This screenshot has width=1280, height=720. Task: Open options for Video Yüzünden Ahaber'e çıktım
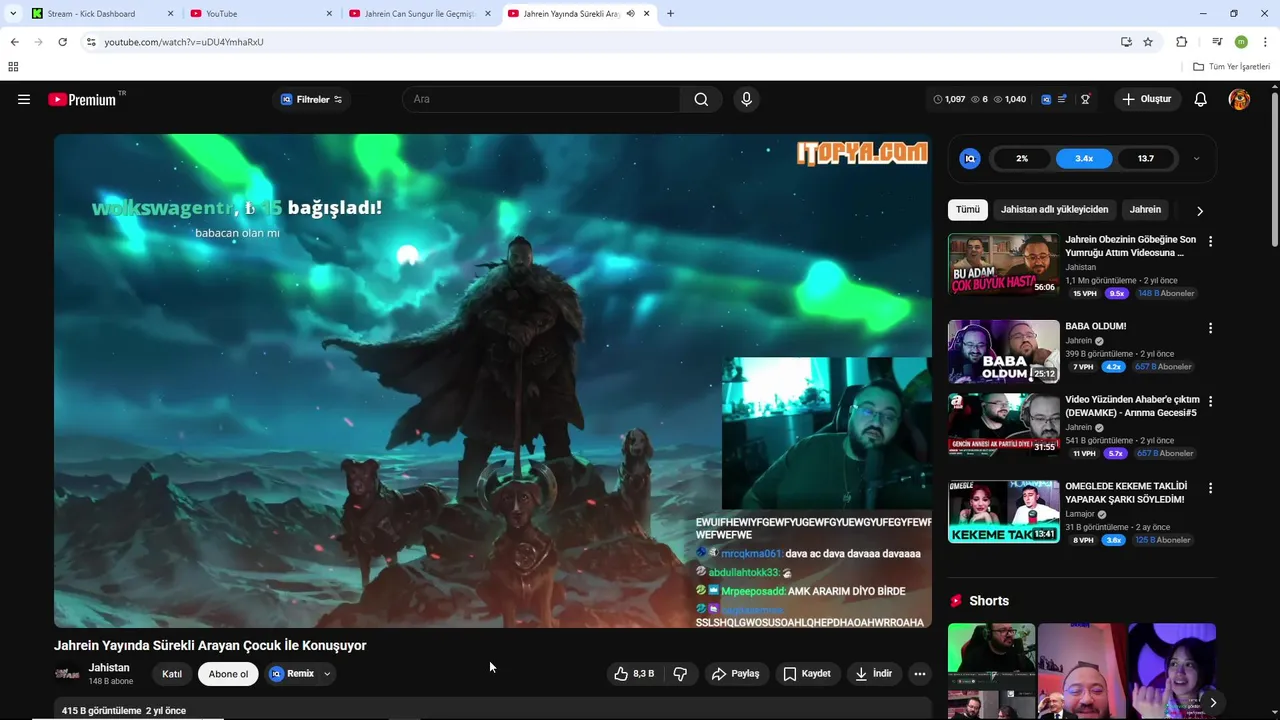(1210, 401)
